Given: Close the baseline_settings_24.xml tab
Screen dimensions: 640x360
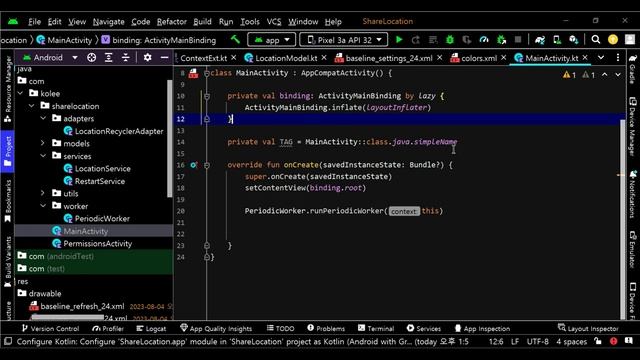Looking at the screenshot, I should [x=439, y=58].
